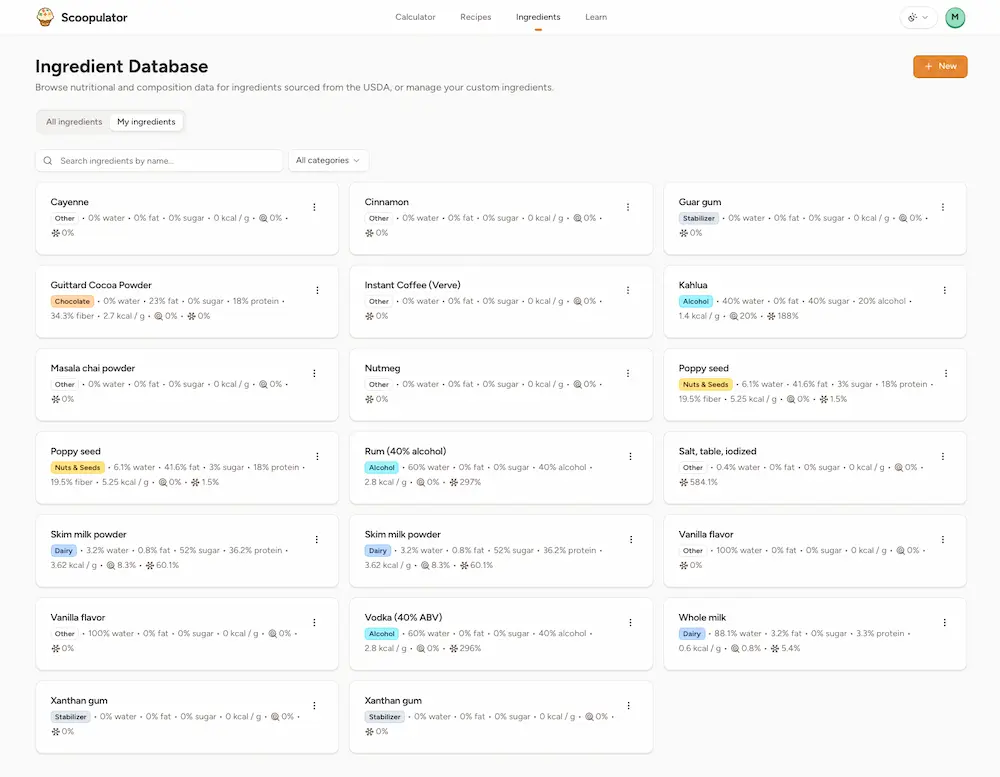Image resolution: width=1000 pixels, height=777 pixels.
Task: Open the three-dot menu for Kahlua
Action: [x=945, y=290]
